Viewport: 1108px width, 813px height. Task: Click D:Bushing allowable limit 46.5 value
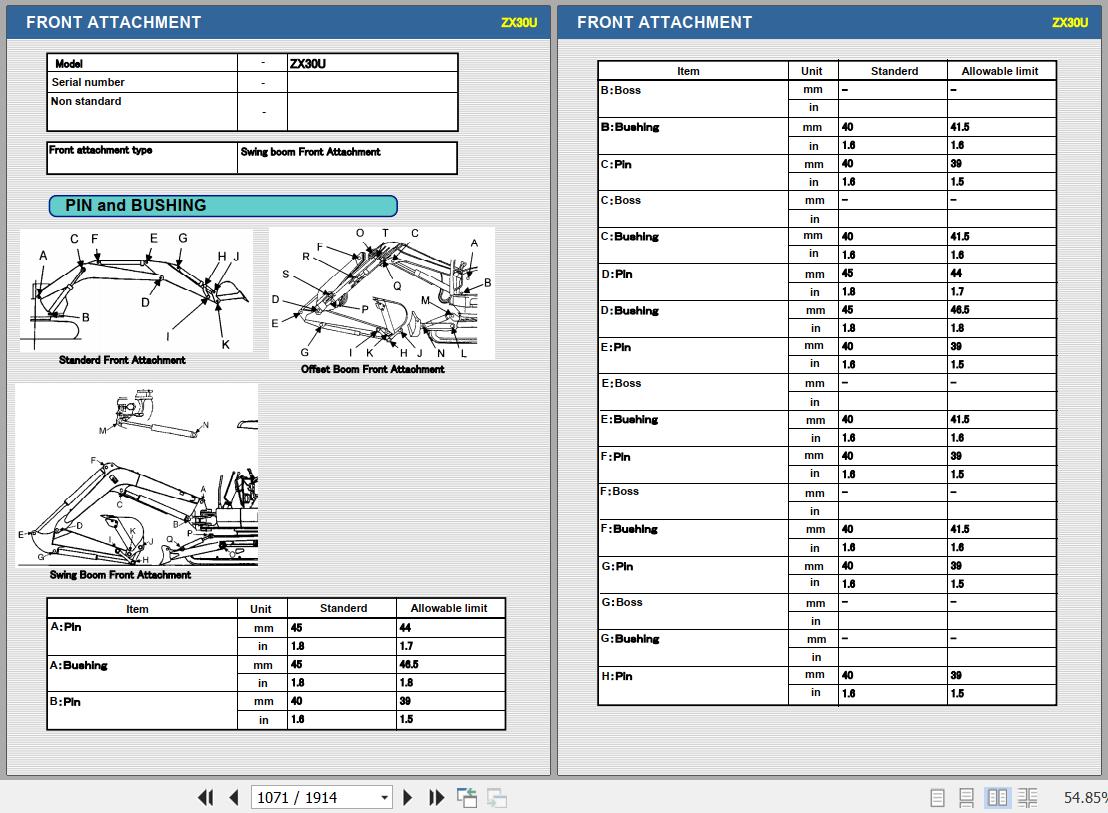point(960,310)
